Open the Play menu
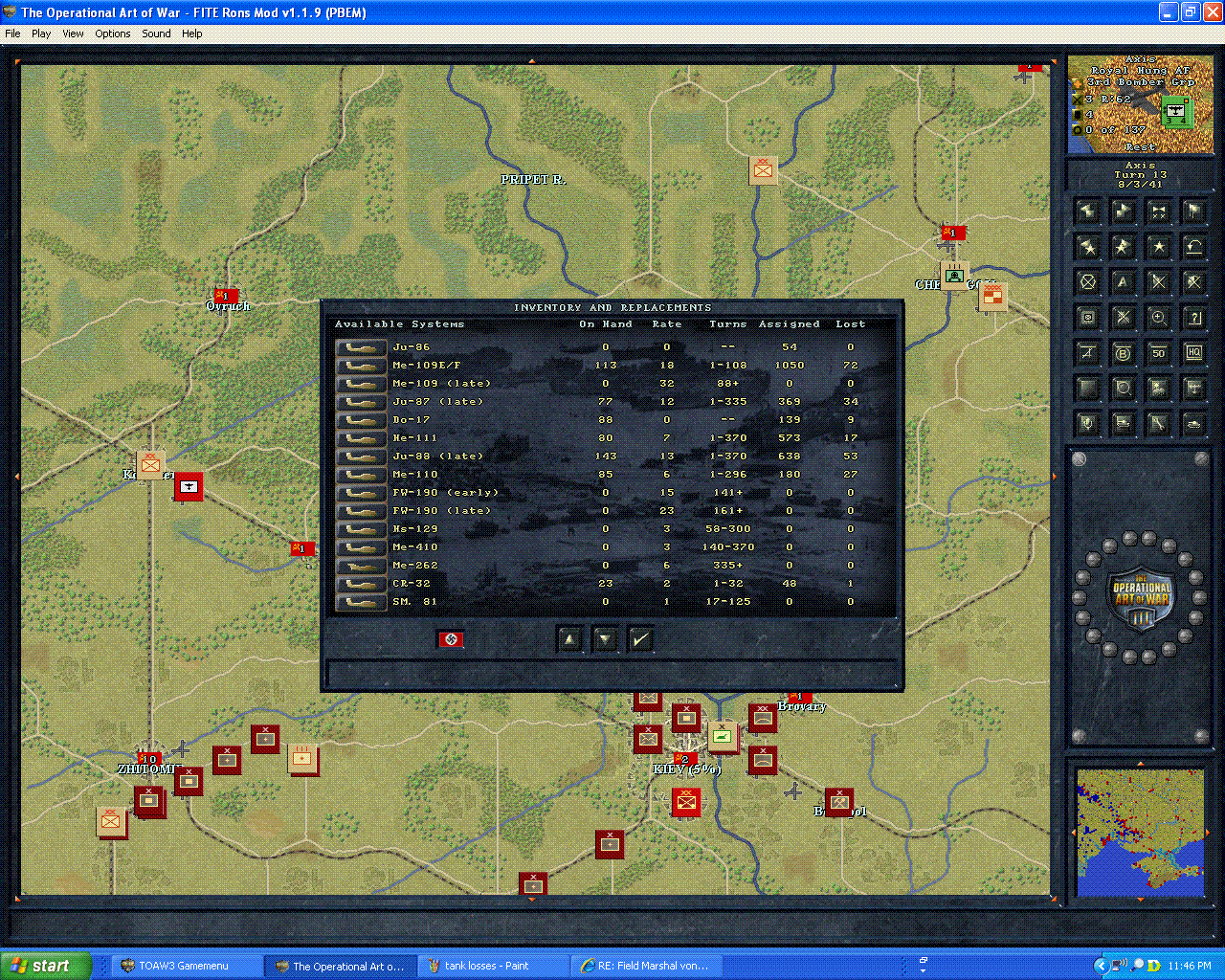This screenshot has width=1225, height=980. [x=40, y=33]
